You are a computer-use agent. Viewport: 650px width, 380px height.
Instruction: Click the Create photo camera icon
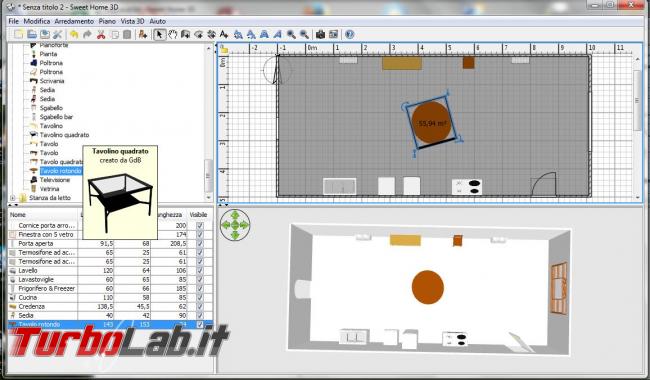(x=320, y=34)
